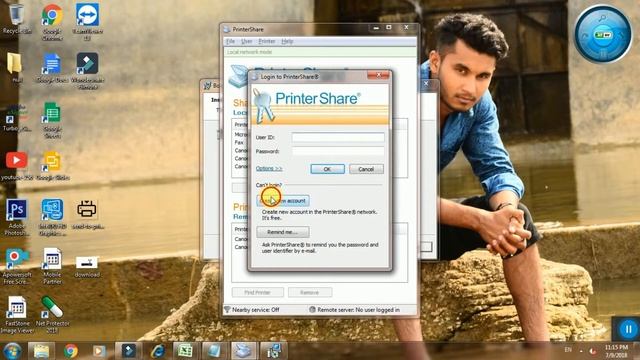Open the Mobile Partner desktop shortcut
The image size is (640, 360).
(52, 266)
